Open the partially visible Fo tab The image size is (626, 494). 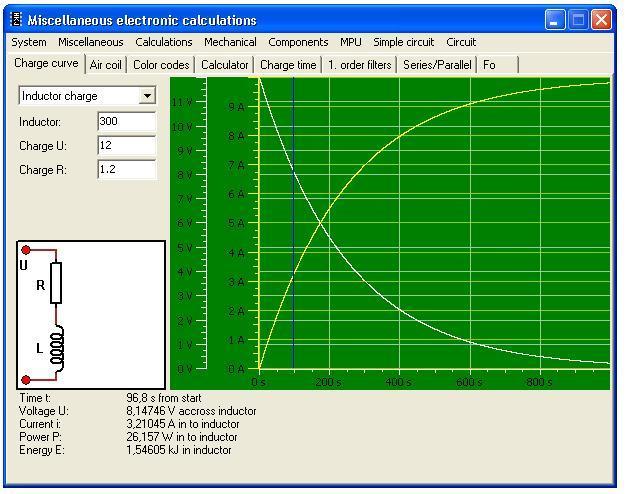pyautogui.click(x=498, y=65)
